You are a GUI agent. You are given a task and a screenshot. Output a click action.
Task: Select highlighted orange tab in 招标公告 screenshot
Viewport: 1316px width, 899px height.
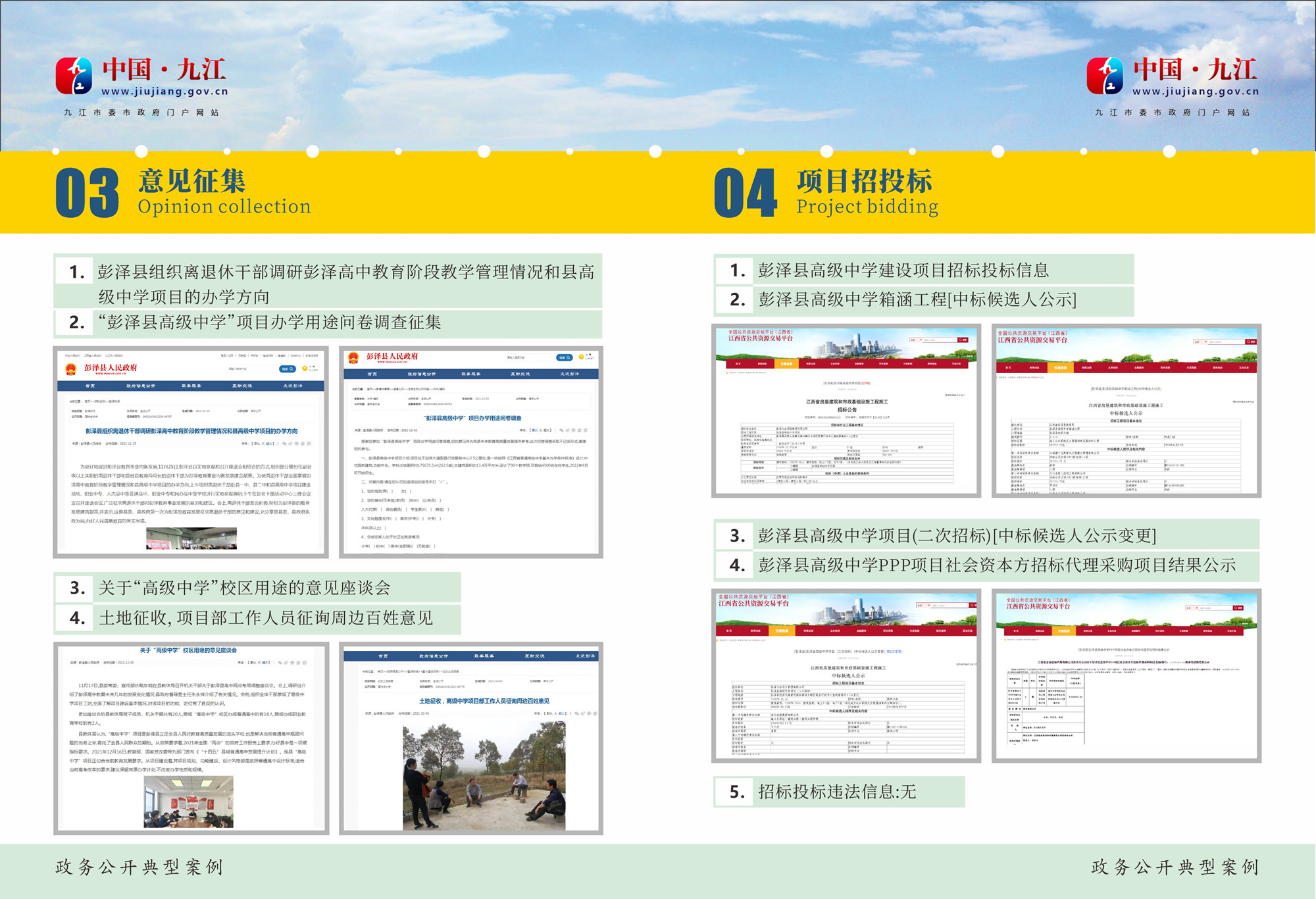(786, 363)
